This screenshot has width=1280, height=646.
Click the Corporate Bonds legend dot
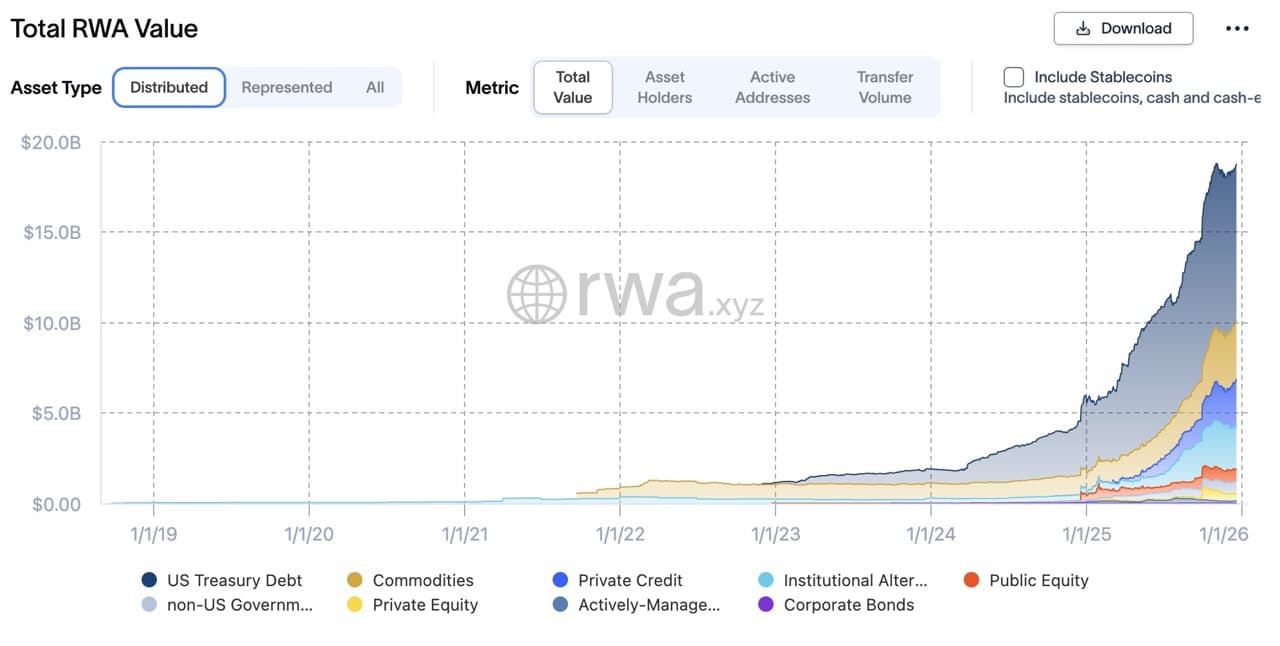coord(766,604)
